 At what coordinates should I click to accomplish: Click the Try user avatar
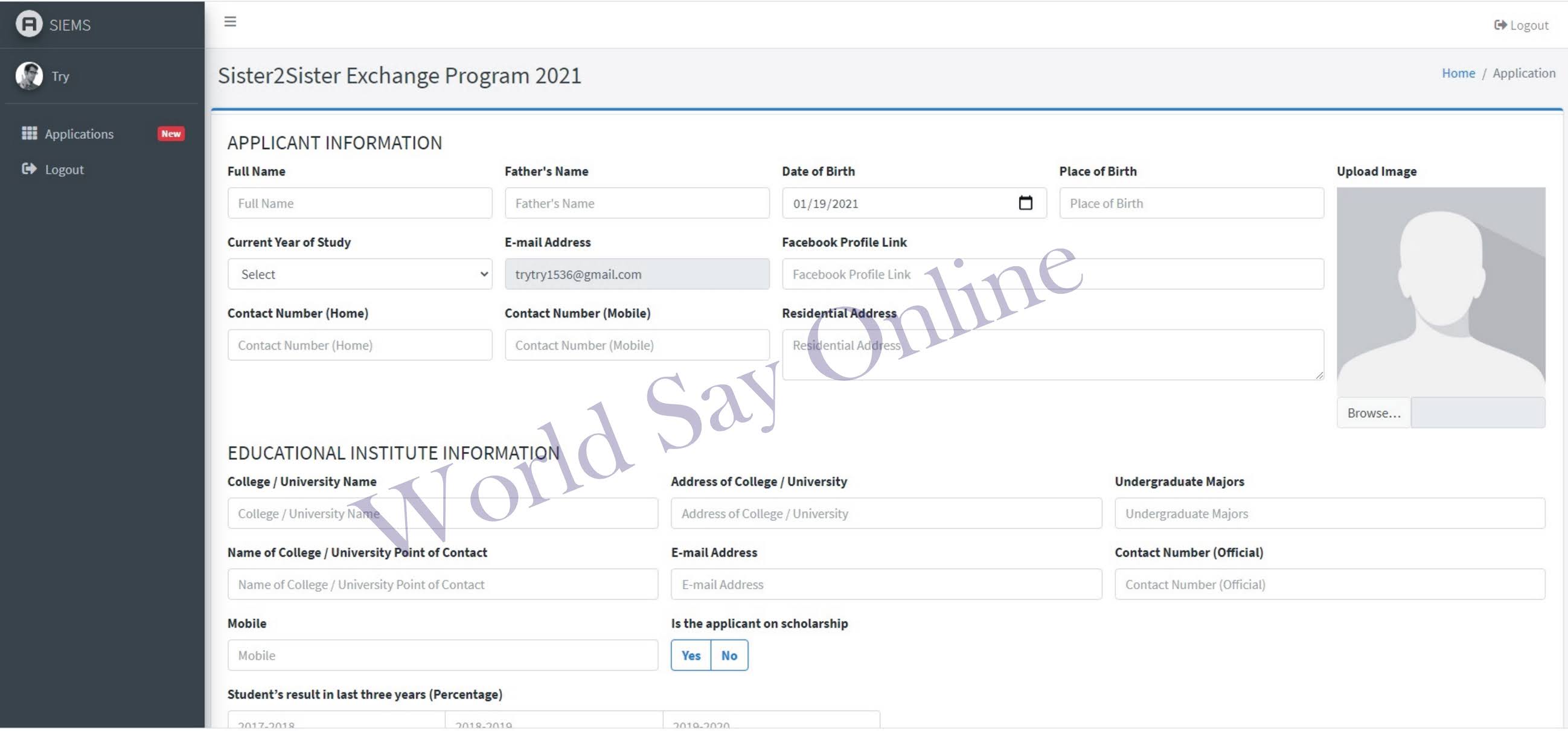28,76
